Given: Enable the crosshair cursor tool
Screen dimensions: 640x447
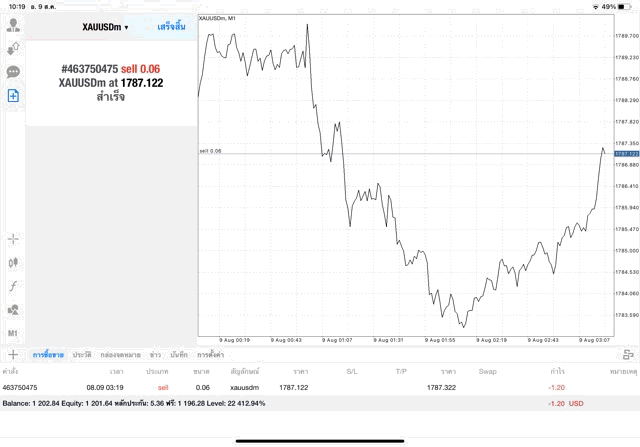Looking at the screenshot, I should pos(14,239).
